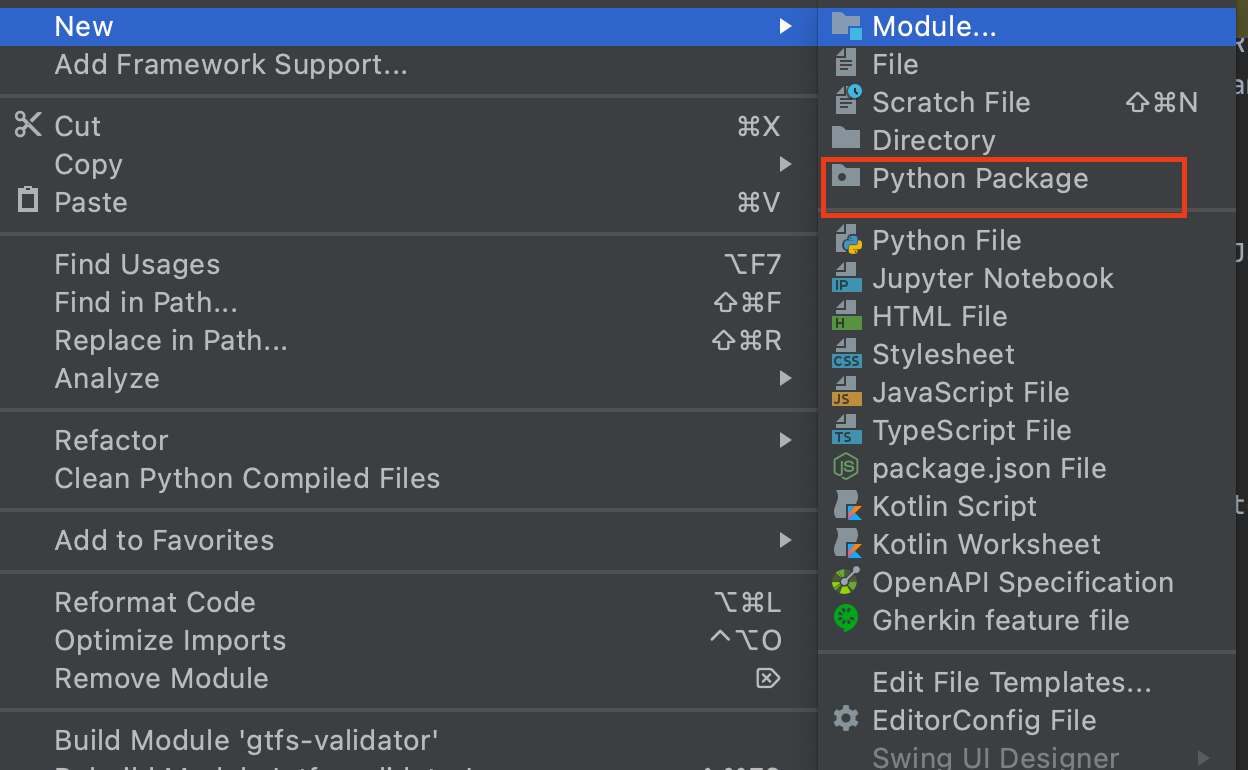Click the Python File icon

tap(847, 241)
